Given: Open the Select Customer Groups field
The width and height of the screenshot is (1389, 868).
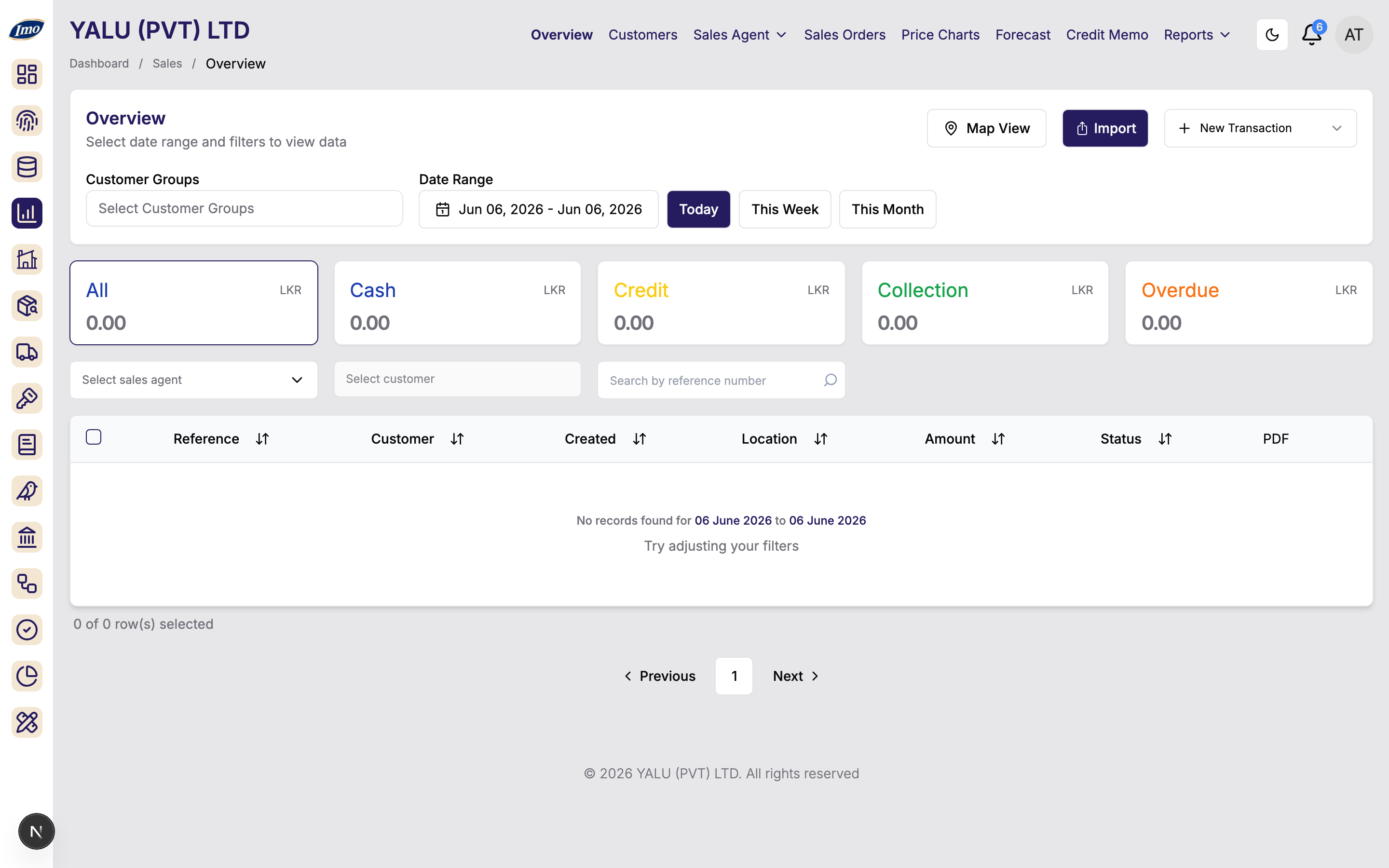Looking at the screenshot, I should point(245,208).
